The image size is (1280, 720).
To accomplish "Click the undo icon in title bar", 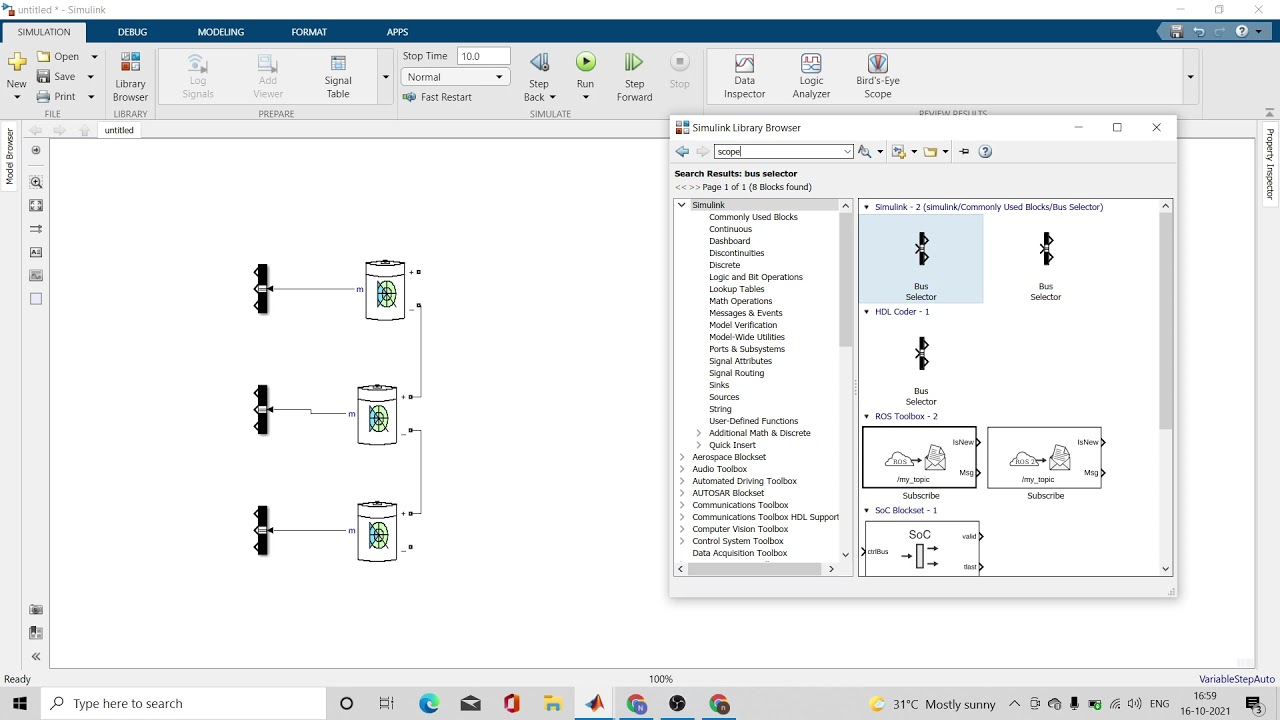I will tap(1199, 32).
